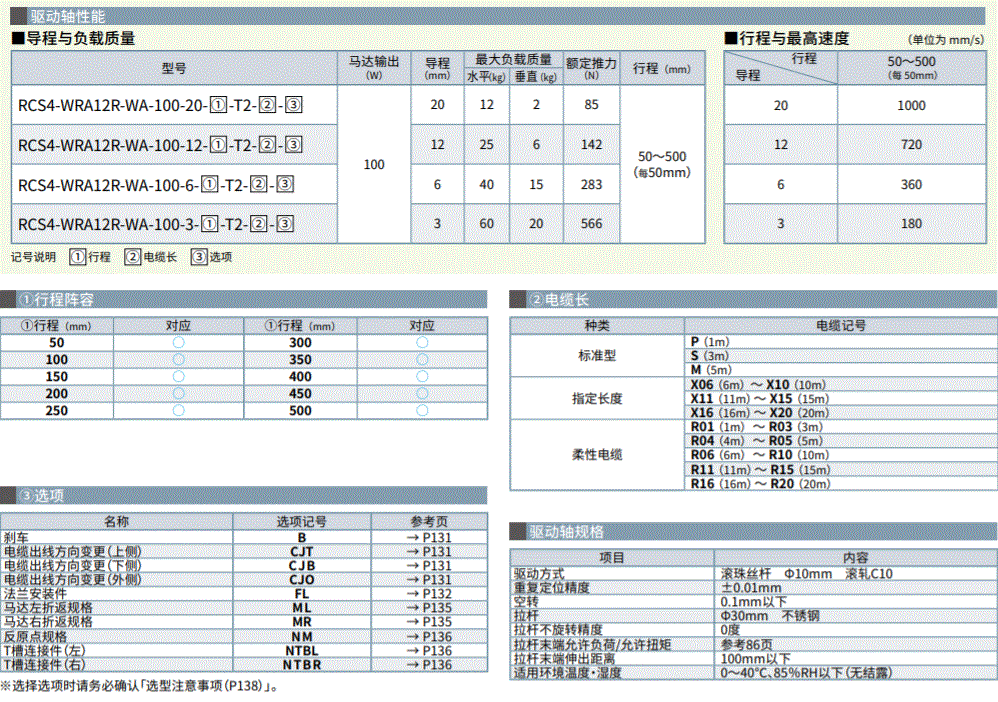Click rated thrust value 85
The image size is (998, 702).
click(591, 104)
